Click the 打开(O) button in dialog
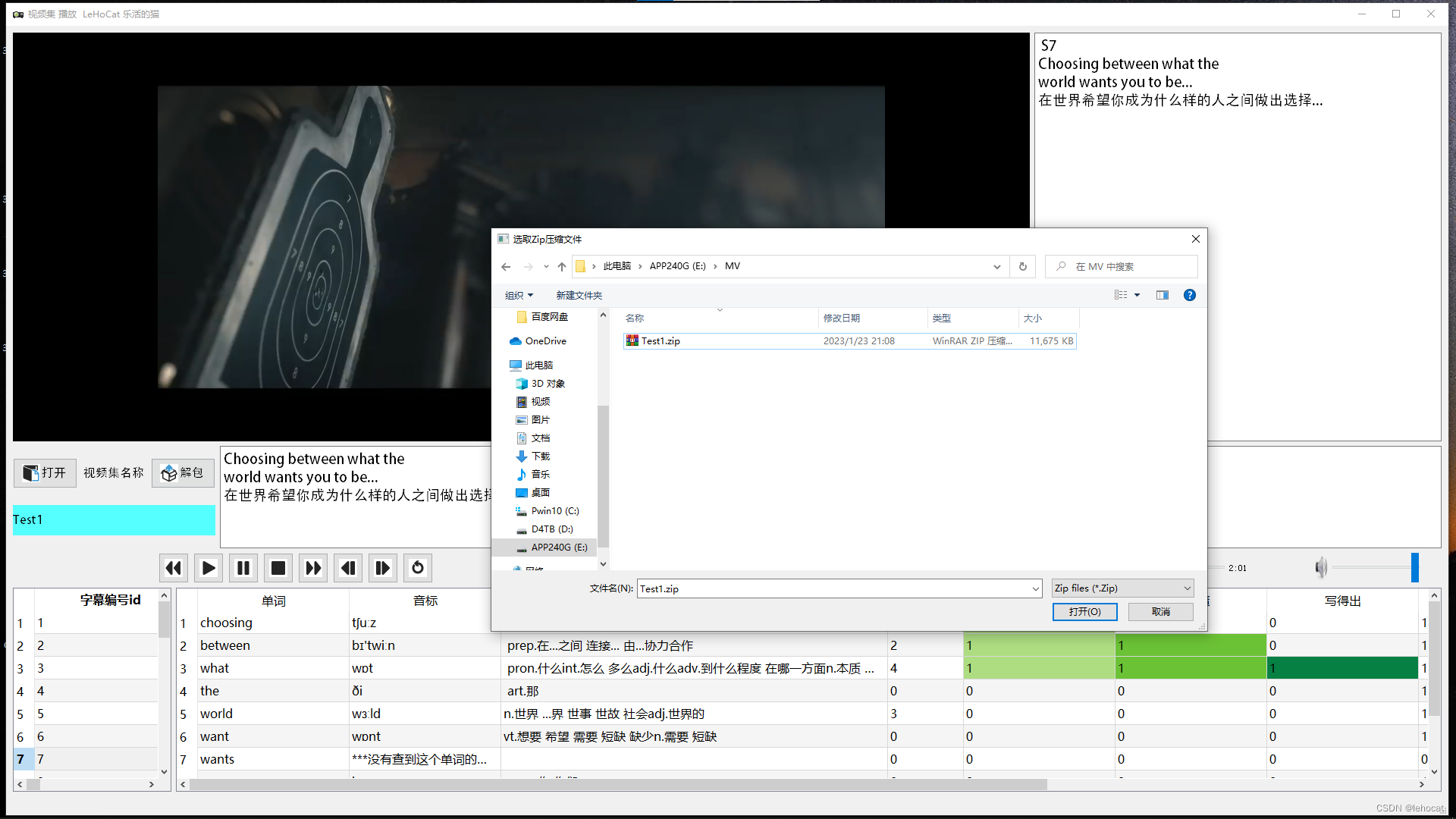 (1084, 612)
